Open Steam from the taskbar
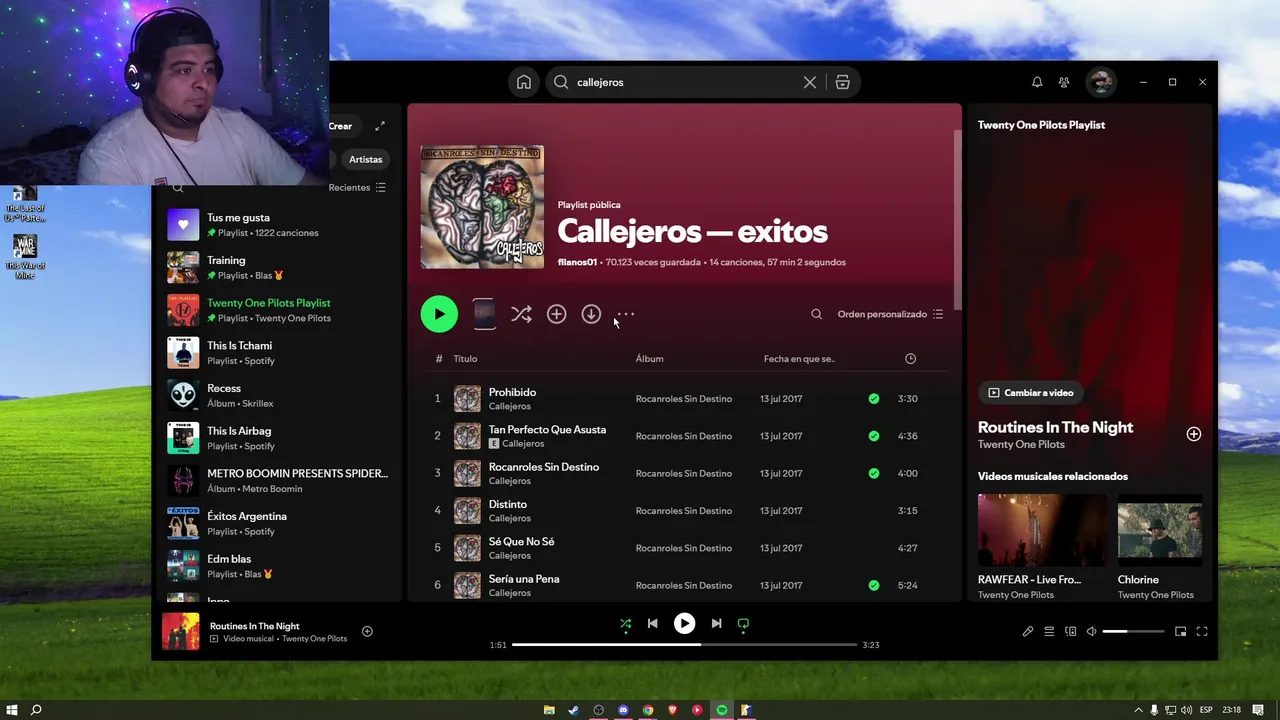 574,710
